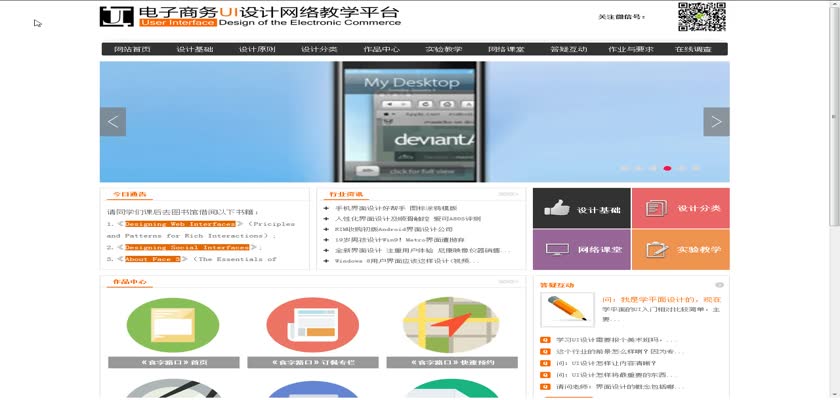Open 在线调查 navigation item
840x400 pixels.
point(693,49)
